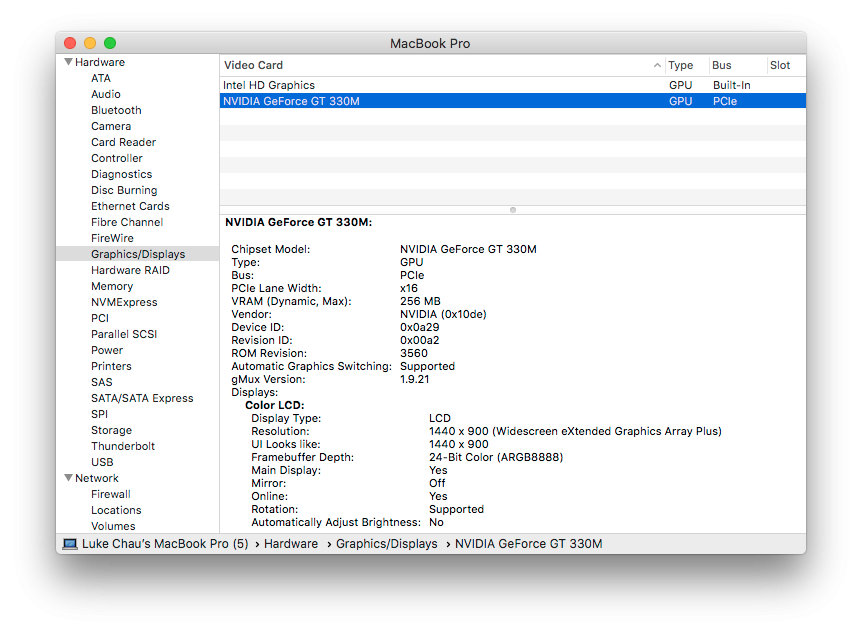Show Power information

(x=107, y=350)
